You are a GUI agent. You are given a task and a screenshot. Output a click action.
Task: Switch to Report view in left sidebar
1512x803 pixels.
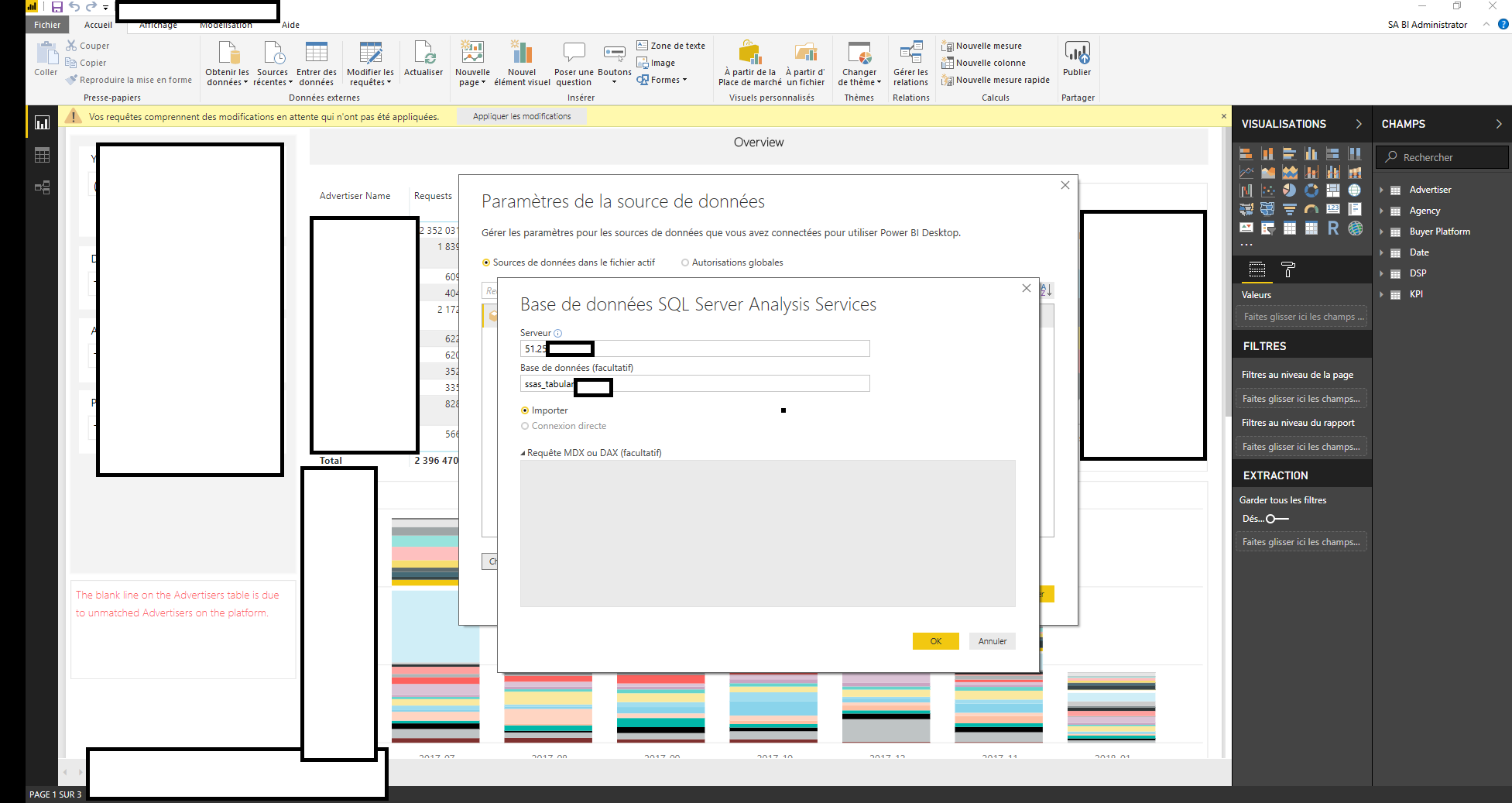pyautogui.click(x=42, y=122)
